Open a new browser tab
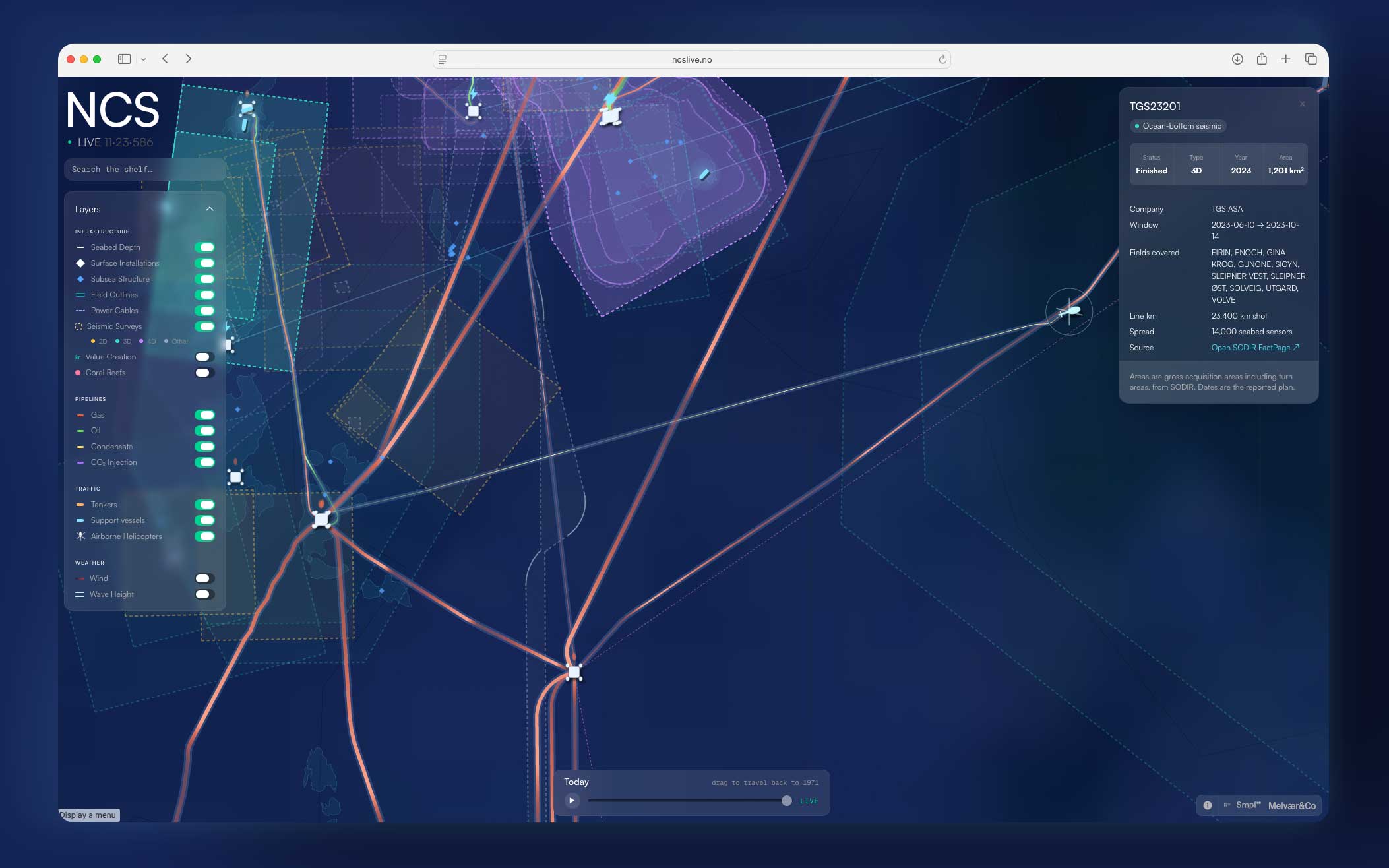This screenshot has width=1389, height=868. (1286, 59)
